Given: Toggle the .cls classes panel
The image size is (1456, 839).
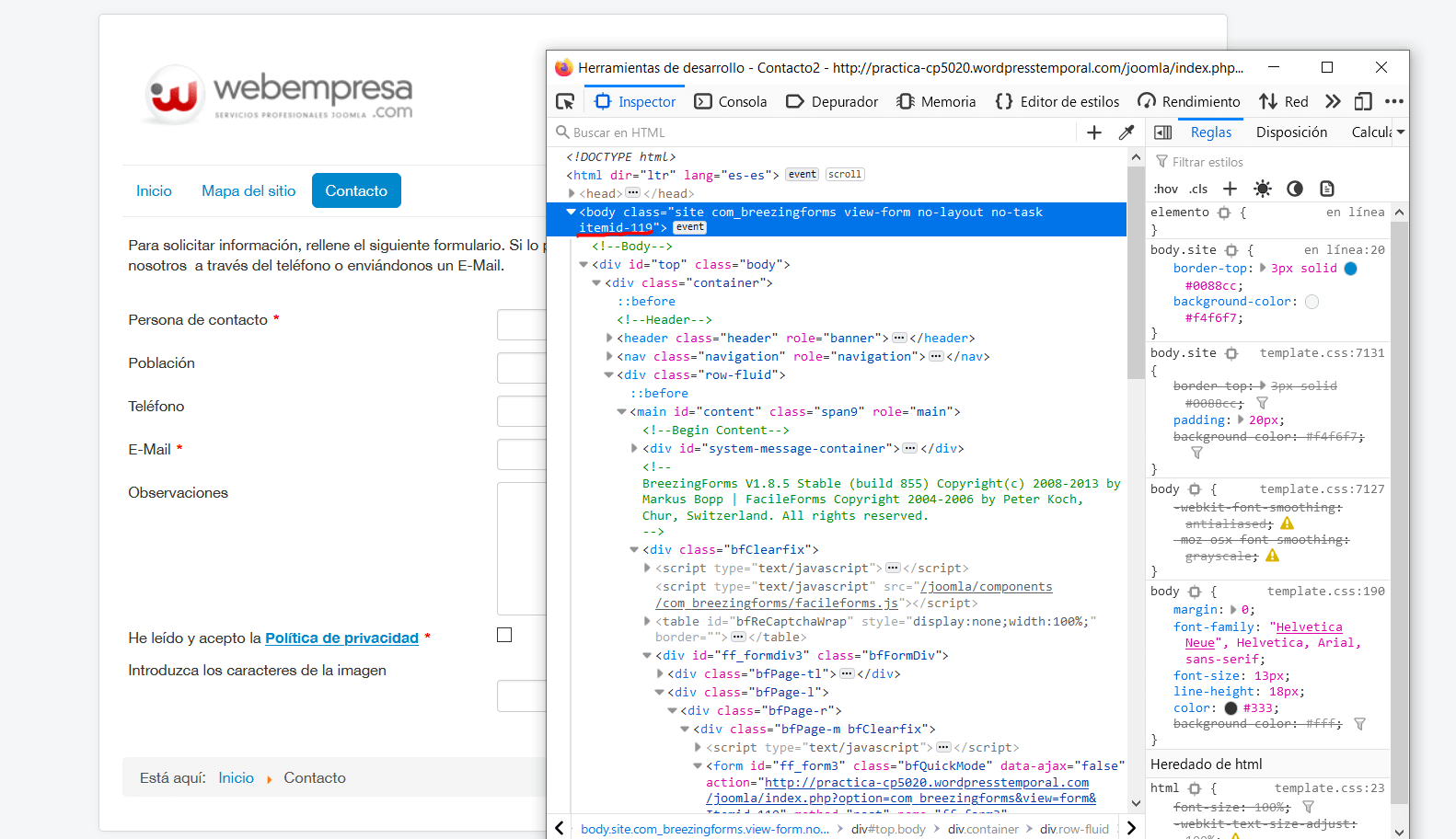Looking at the screenshot, I should click(1198, 189).
